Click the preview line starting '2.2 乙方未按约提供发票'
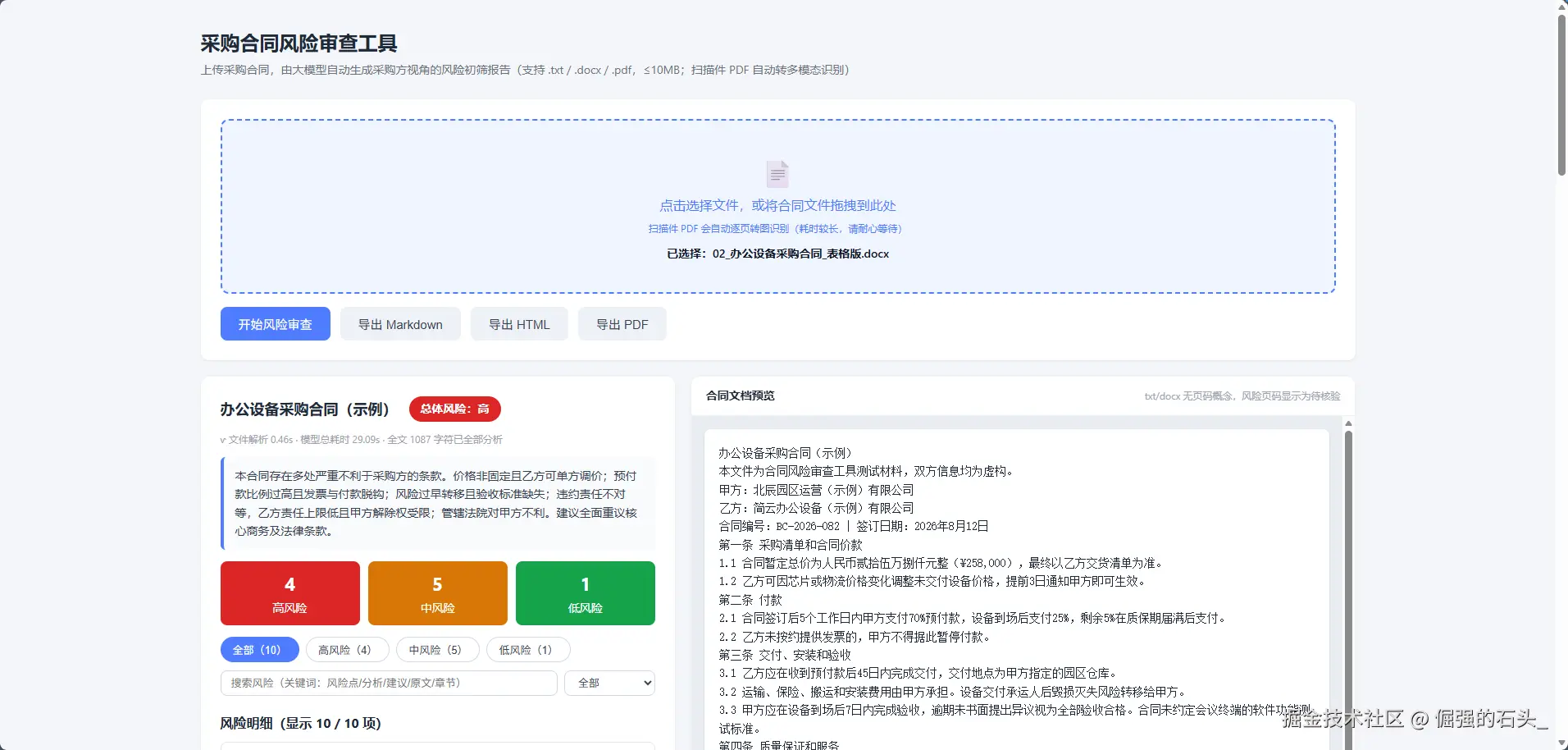Image resolution: width=1568 pixels, height=750 pixels. point(856,637)
